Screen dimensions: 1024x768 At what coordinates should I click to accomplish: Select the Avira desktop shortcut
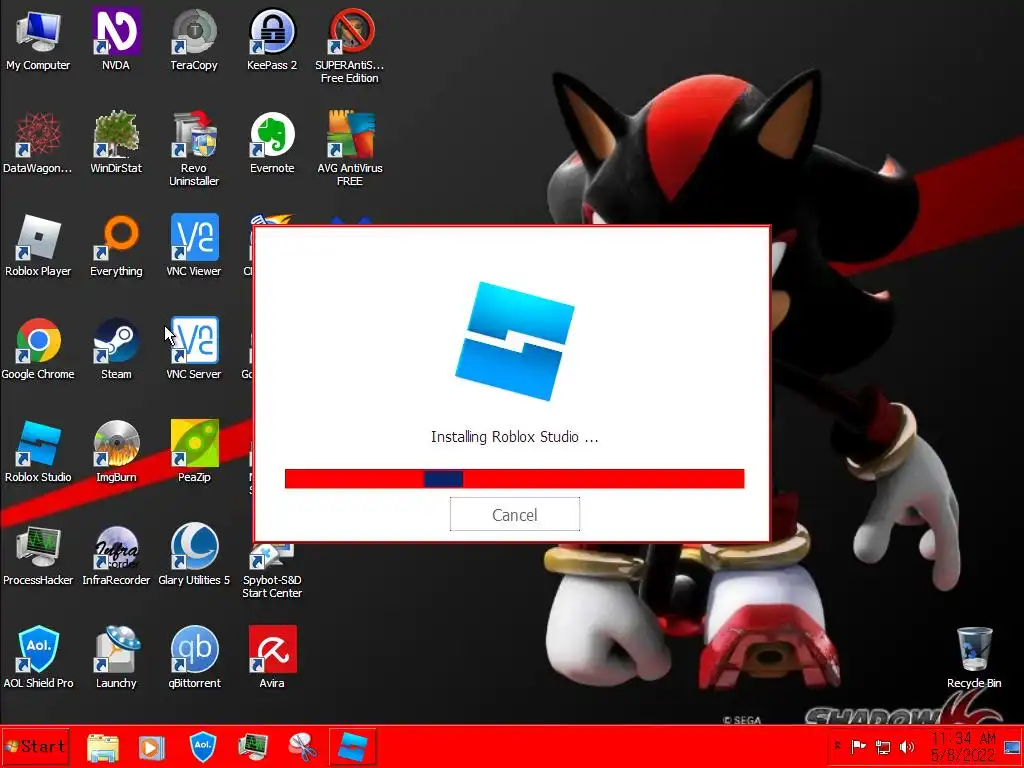(x=272, y=658)
